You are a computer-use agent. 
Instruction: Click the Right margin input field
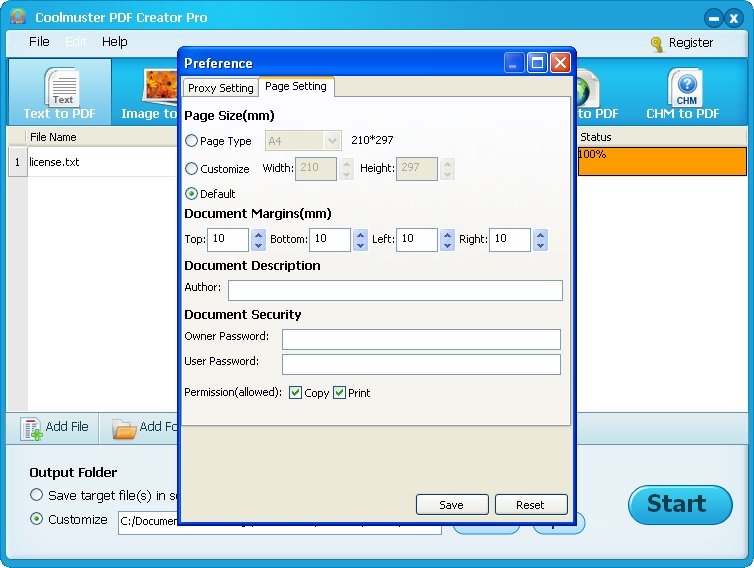(510, 240)
